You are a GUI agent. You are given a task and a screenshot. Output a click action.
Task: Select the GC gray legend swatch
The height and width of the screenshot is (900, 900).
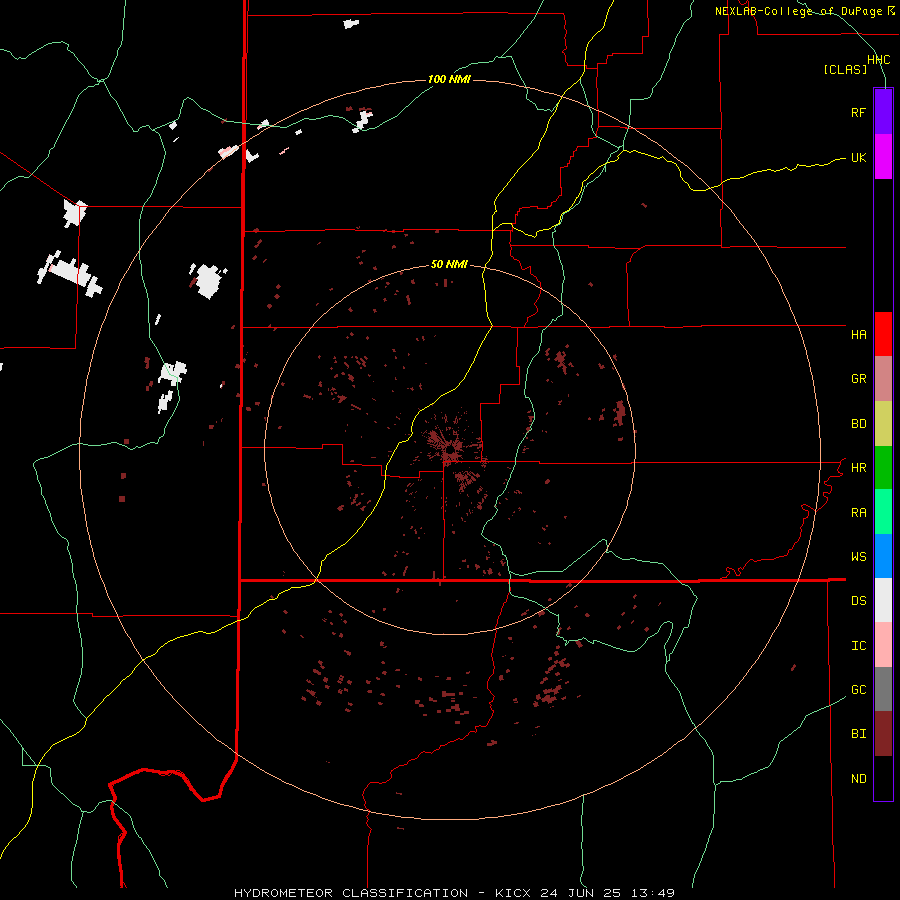883,689
